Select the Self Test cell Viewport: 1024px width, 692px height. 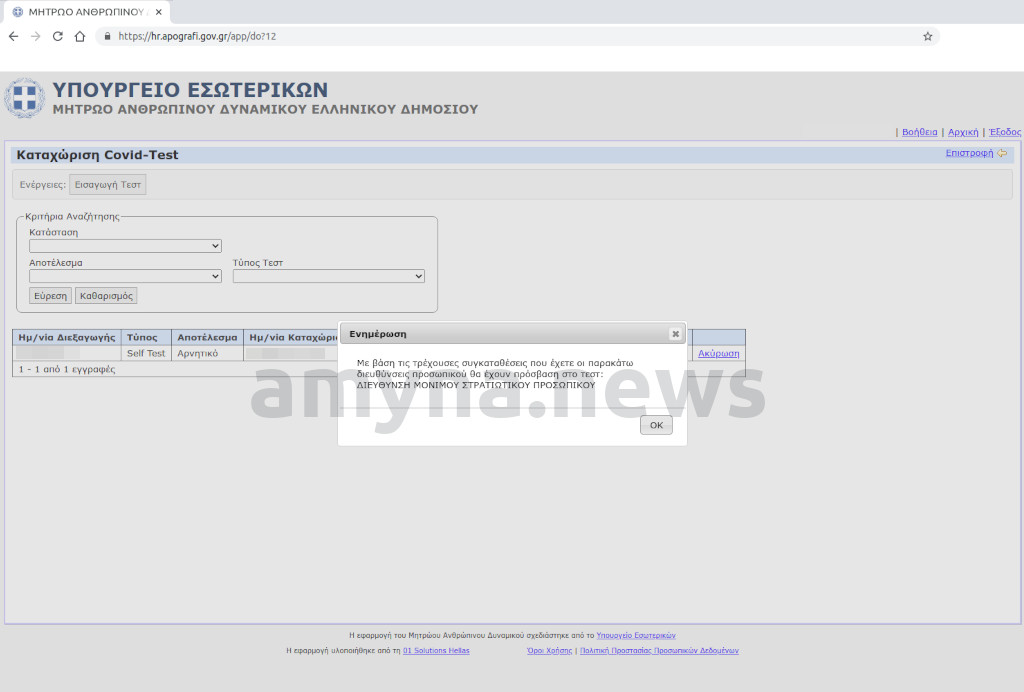(x=146, y=353)
